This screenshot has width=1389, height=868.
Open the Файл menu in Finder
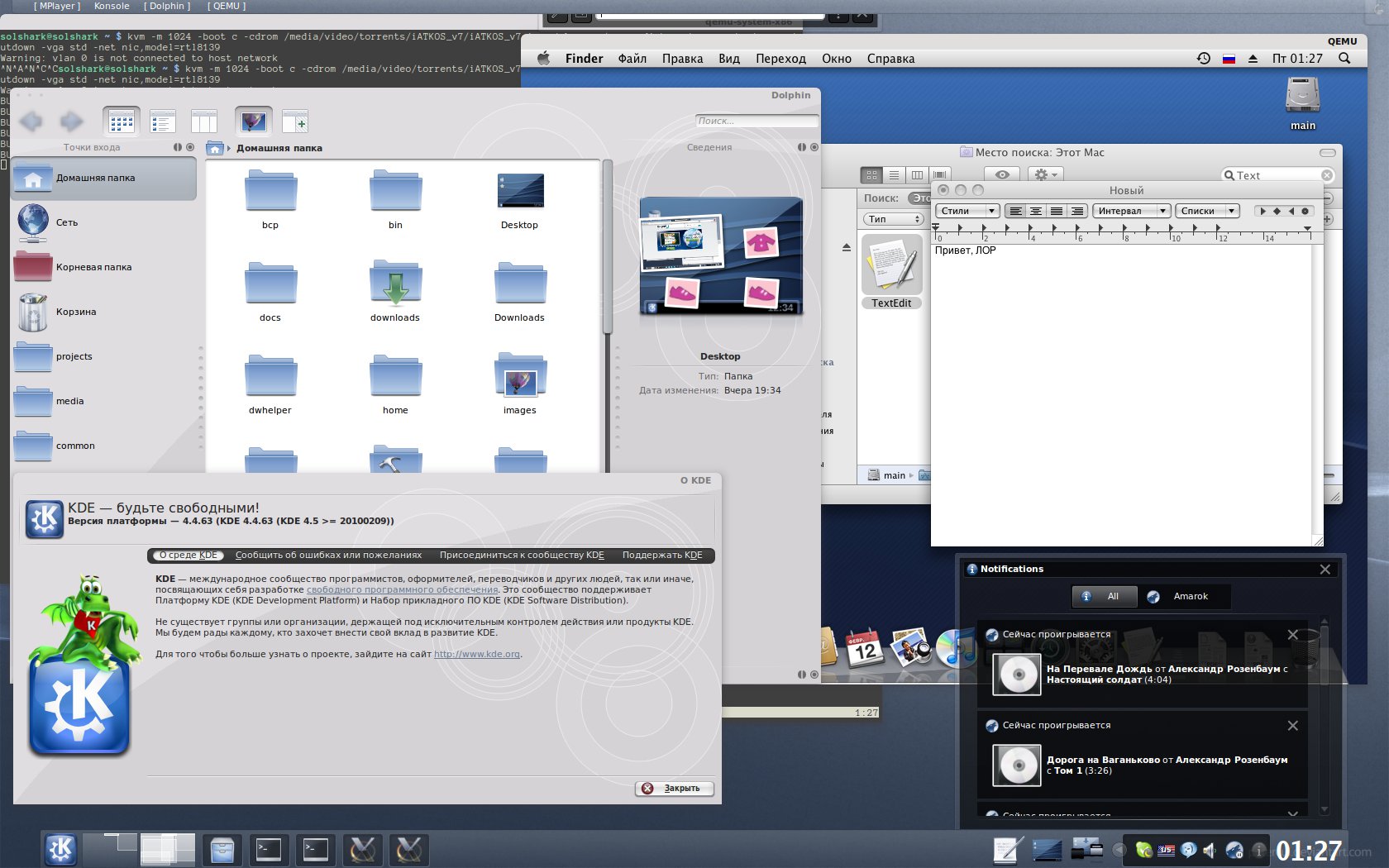[x=632, y=58]
